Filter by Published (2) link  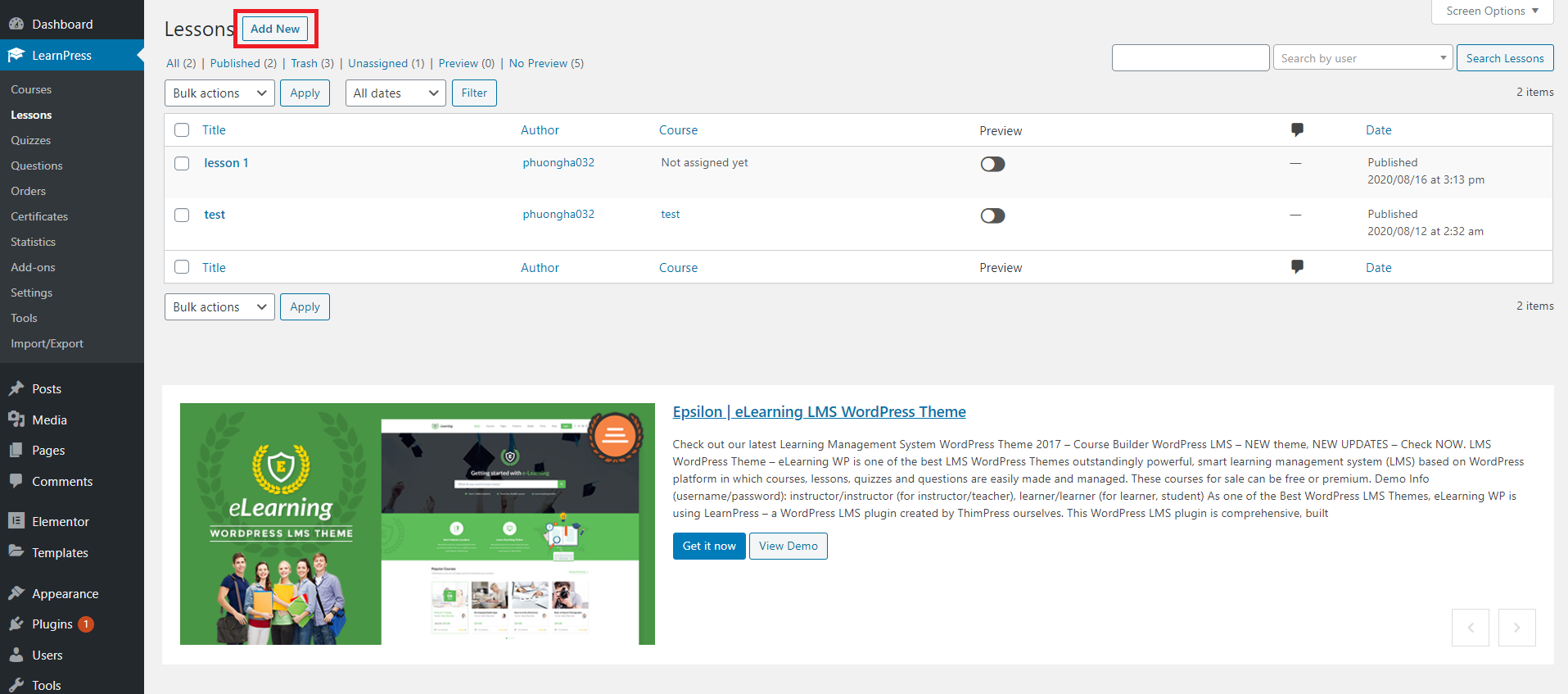[x=243, y=63]
